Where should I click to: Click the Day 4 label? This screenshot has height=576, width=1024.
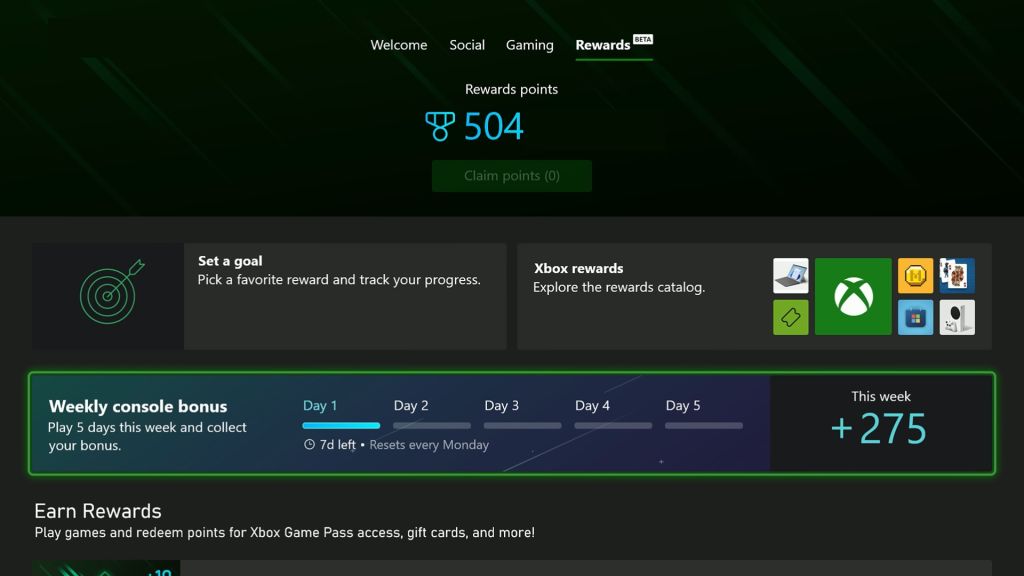point(592,406)
